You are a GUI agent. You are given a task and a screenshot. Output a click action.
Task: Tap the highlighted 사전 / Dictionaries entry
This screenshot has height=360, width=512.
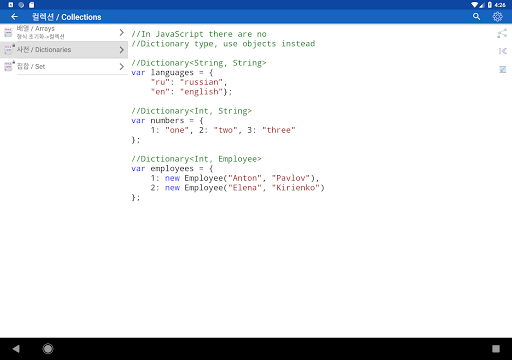[64, 50]
